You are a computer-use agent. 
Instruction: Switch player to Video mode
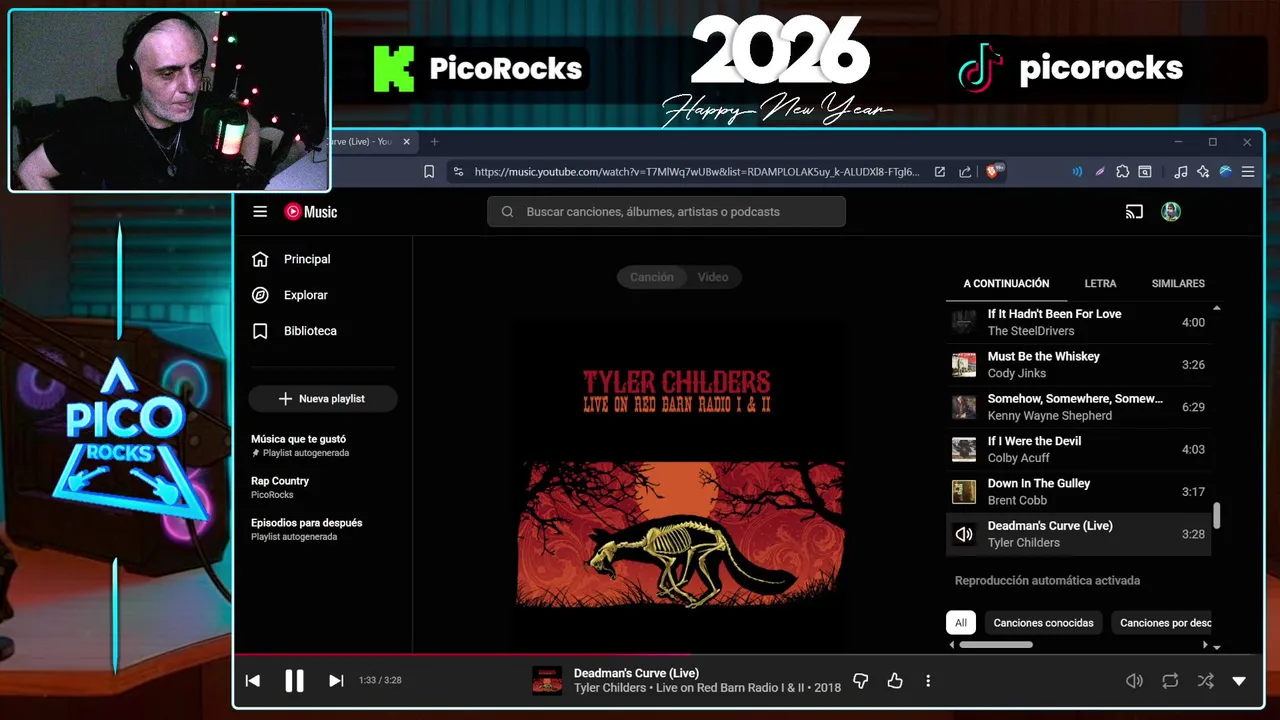(713, 277)
